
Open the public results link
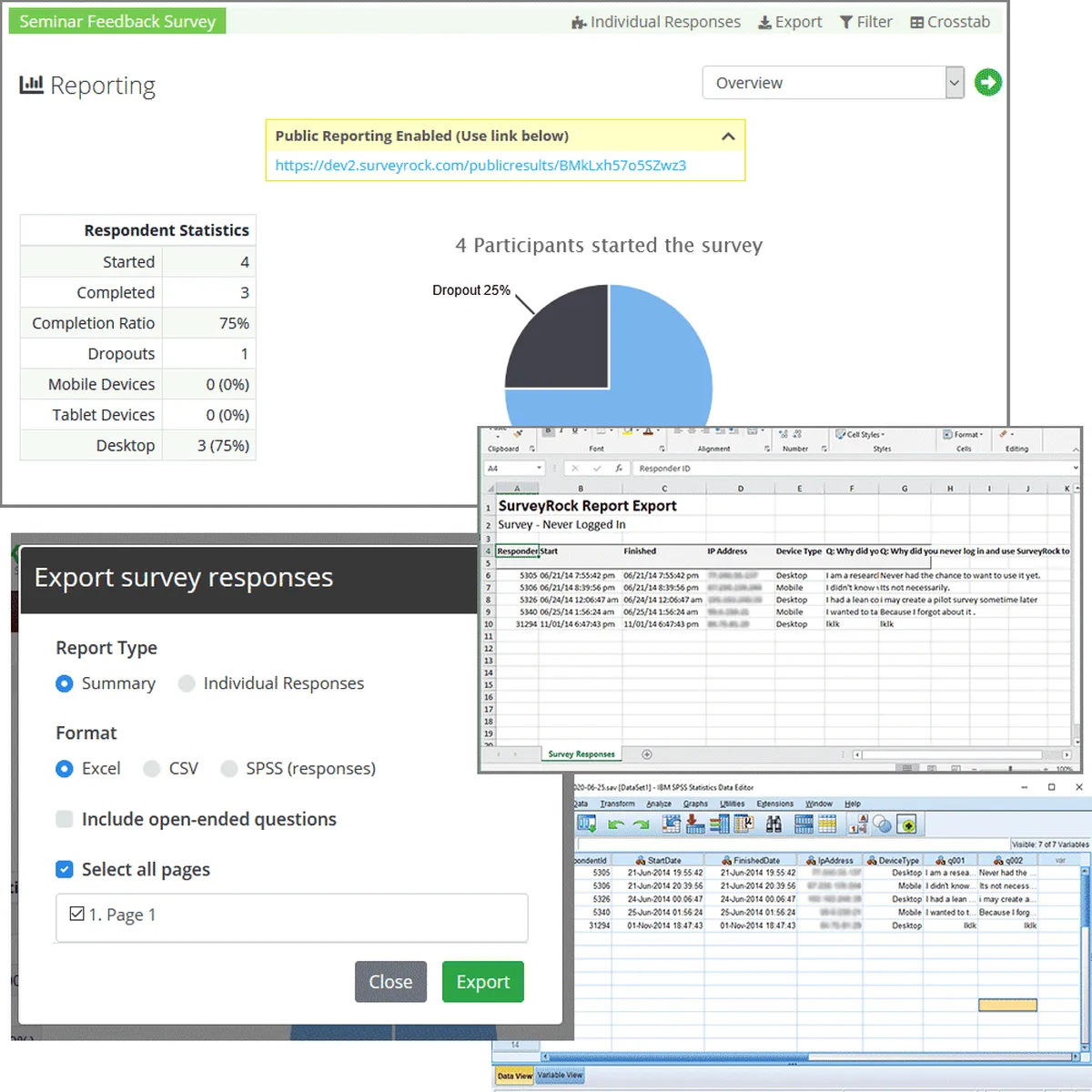pyautogui.click(x=480, y=166)
